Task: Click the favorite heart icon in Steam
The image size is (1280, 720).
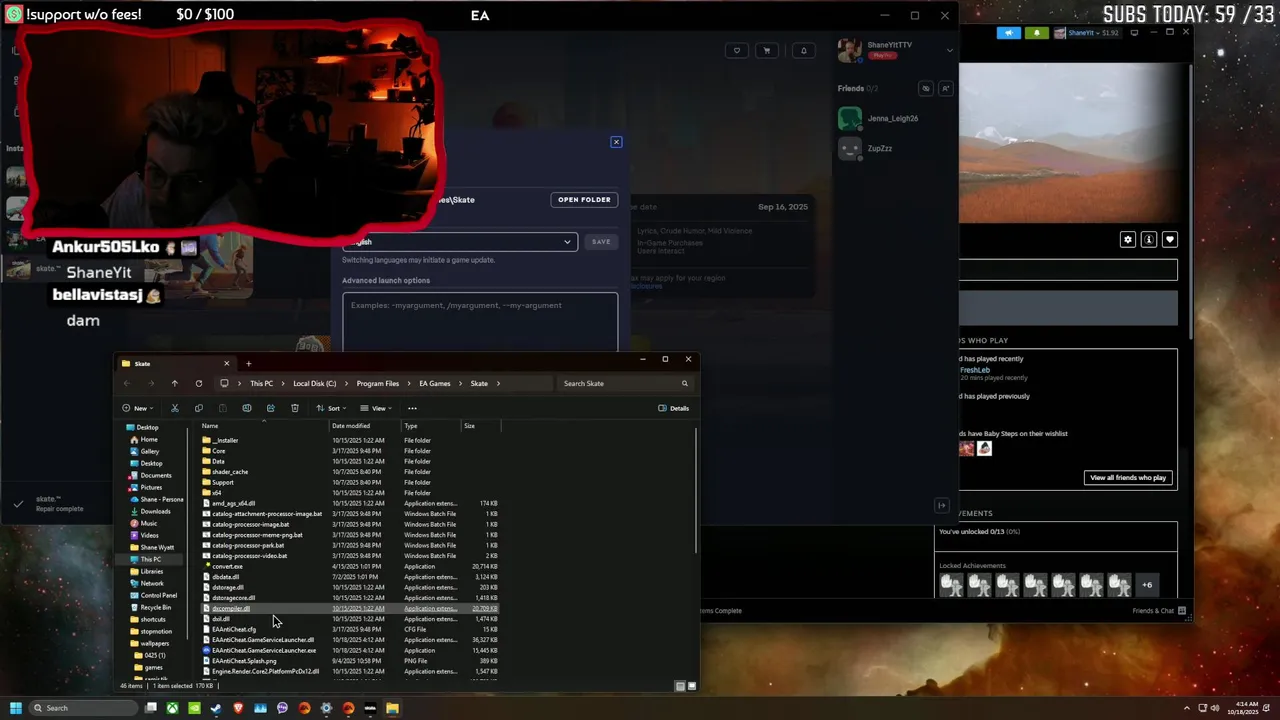Action: coord(1170,240)
